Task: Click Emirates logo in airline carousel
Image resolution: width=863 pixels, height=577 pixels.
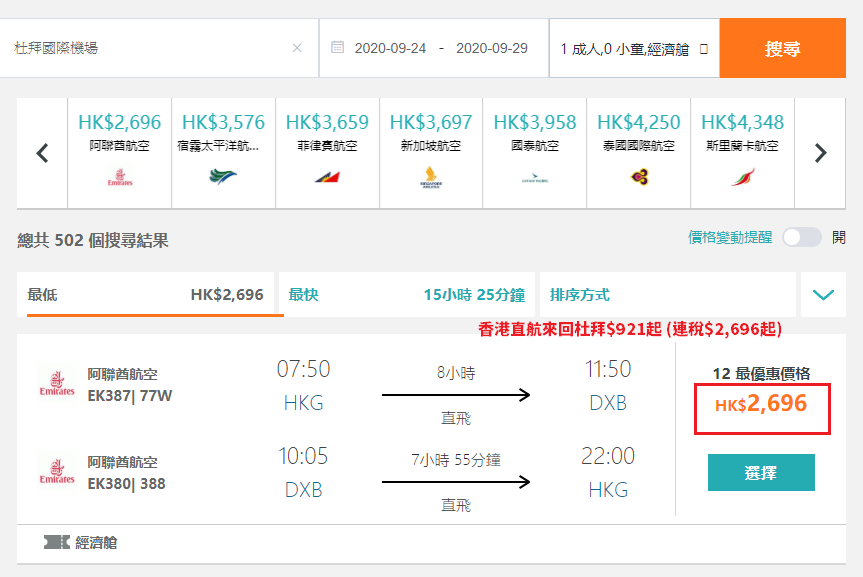Action: [x=120, y=178]
